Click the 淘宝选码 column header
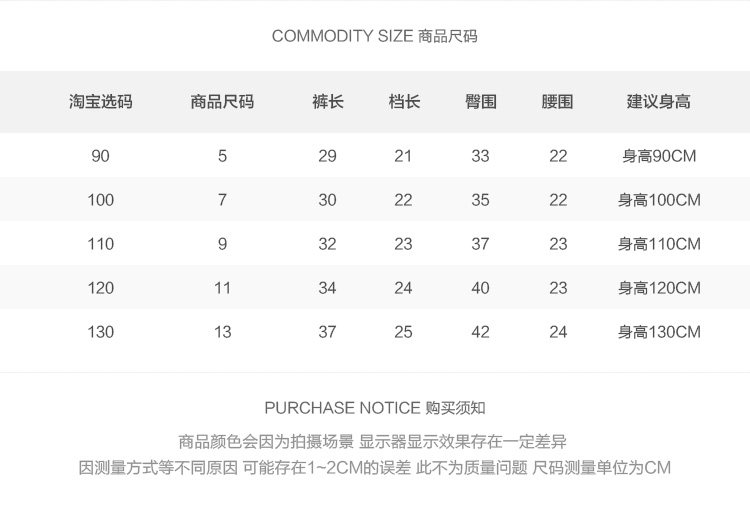The image size is (750, 509). tap(100, 101)
